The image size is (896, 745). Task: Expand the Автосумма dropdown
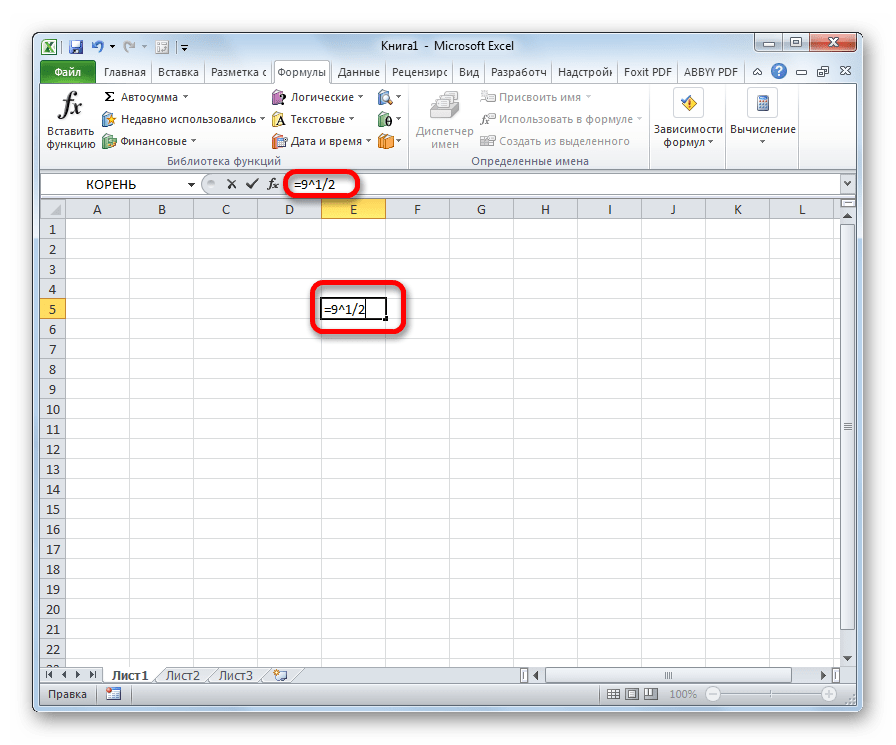188,97
